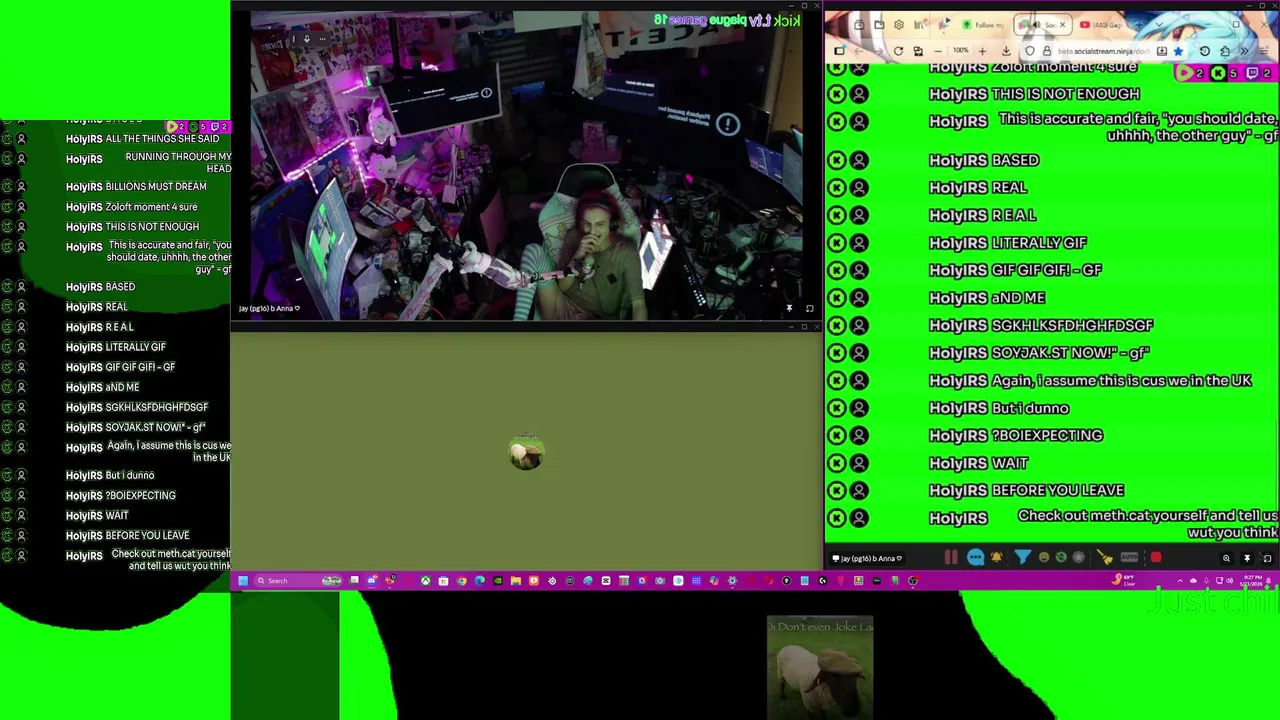Expand the browser tab list chevron
The image size is (1280, 720).
(x=1159, y=25)
